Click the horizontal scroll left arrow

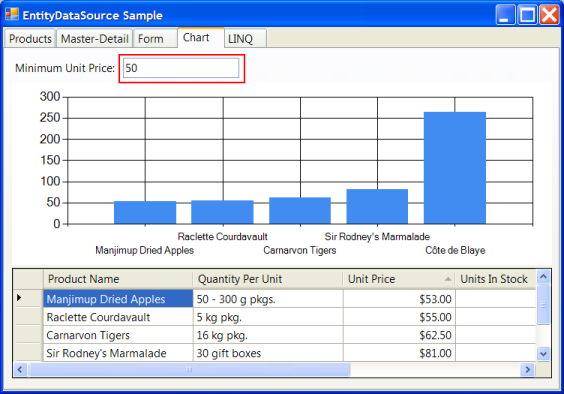[x=20, y=370]
